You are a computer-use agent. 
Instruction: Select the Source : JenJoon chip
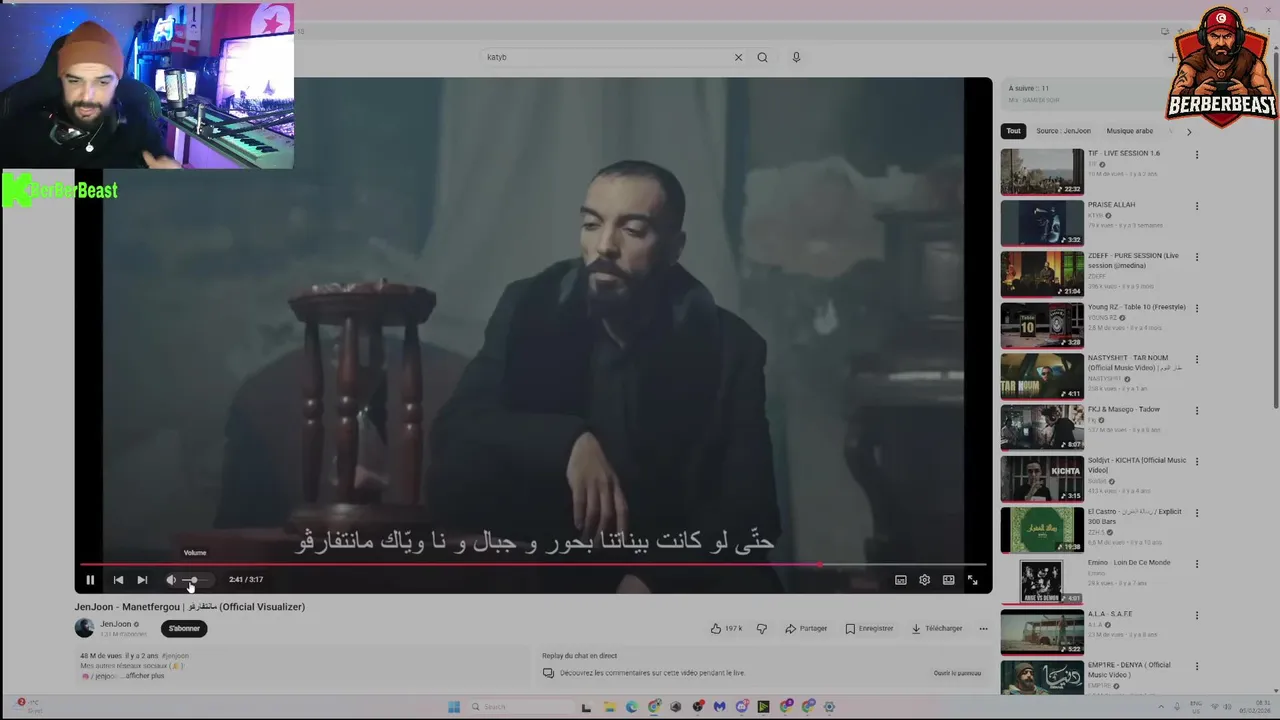pos(1063,131)
